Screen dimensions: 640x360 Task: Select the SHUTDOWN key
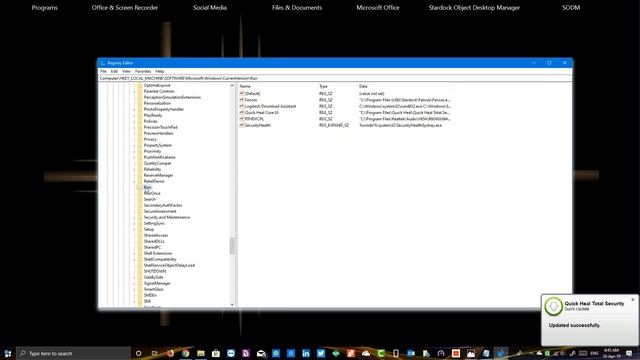(155, 271)
